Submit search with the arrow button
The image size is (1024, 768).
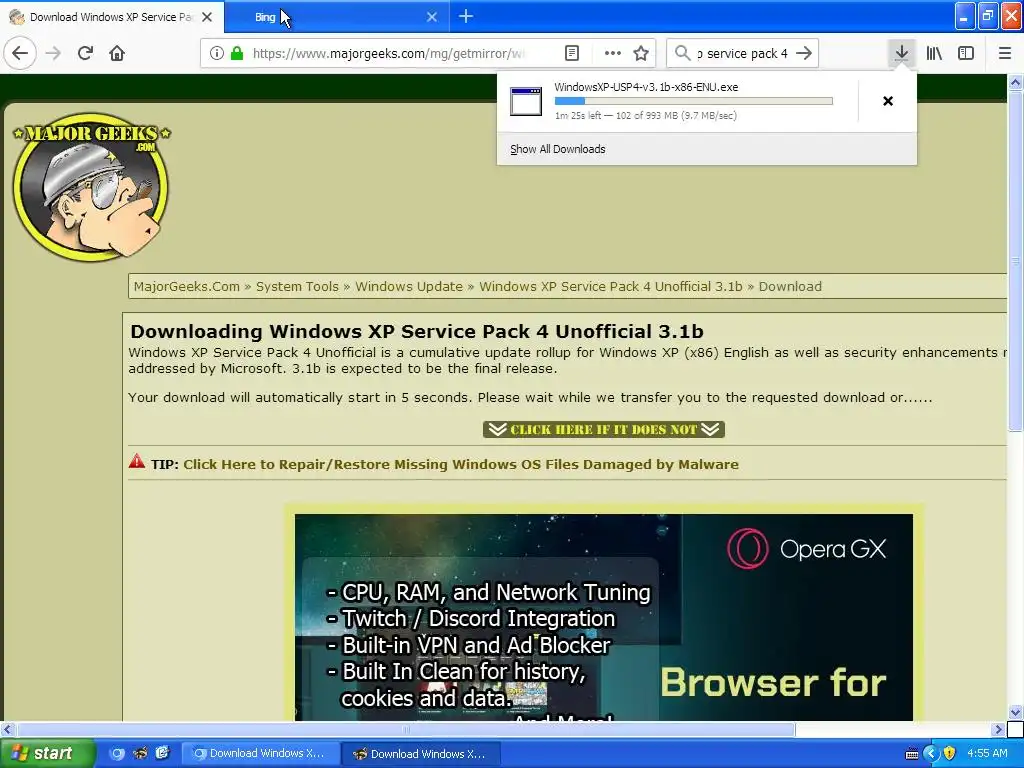(804, 53)
